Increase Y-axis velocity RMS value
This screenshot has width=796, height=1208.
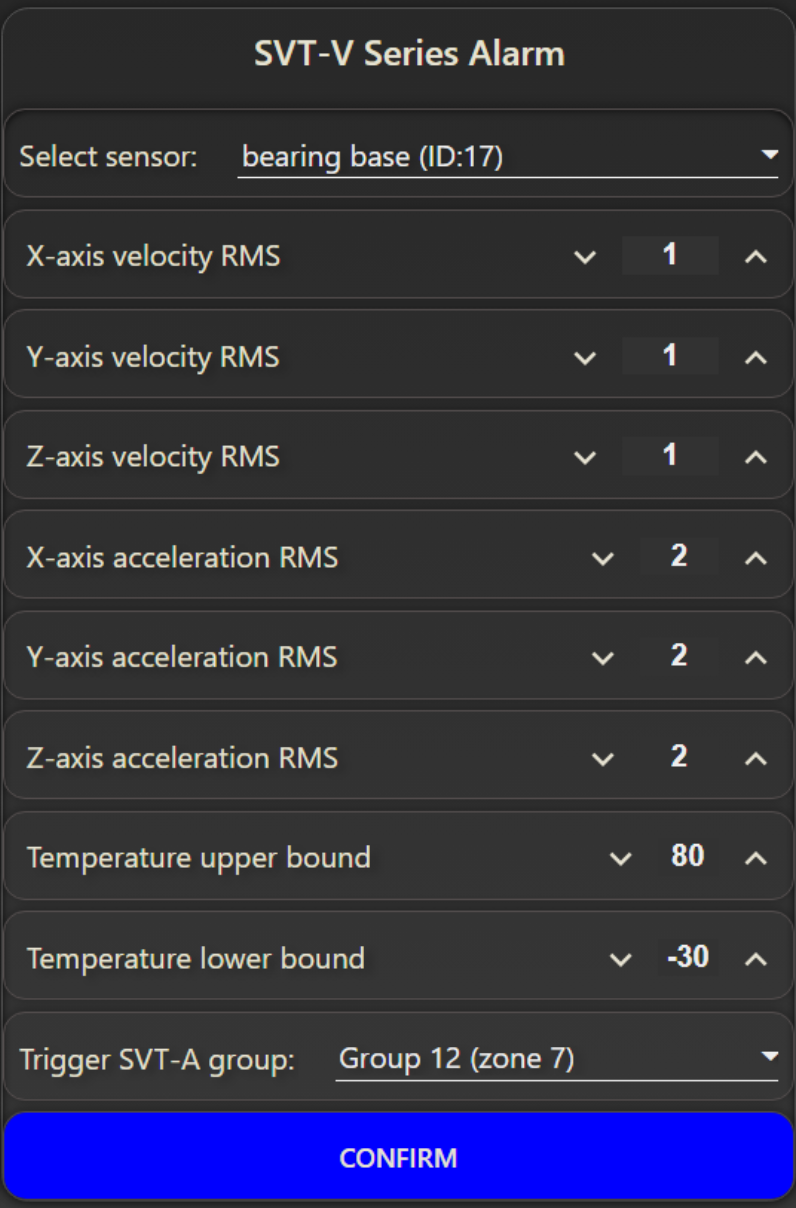pyautogui.click(x=756, y=357)
